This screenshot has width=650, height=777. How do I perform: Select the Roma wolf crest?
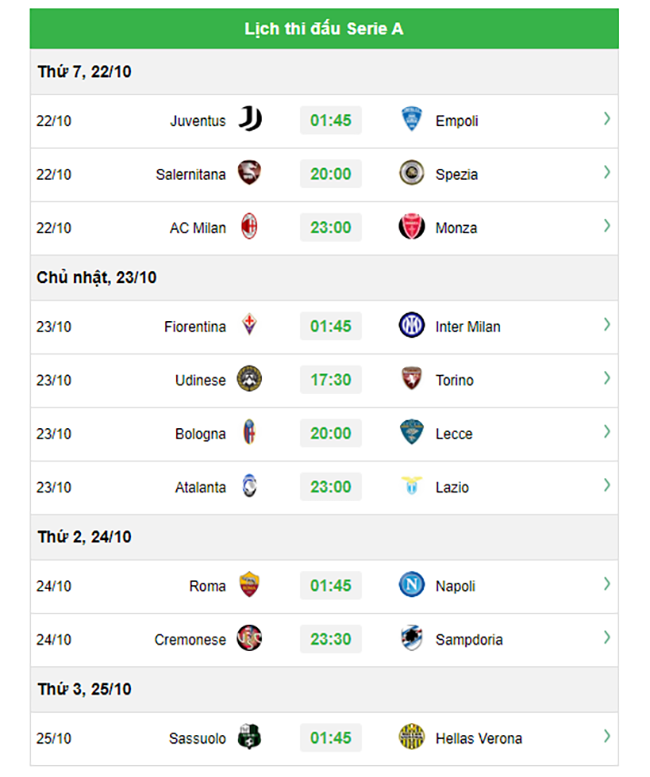pos(249,585)
